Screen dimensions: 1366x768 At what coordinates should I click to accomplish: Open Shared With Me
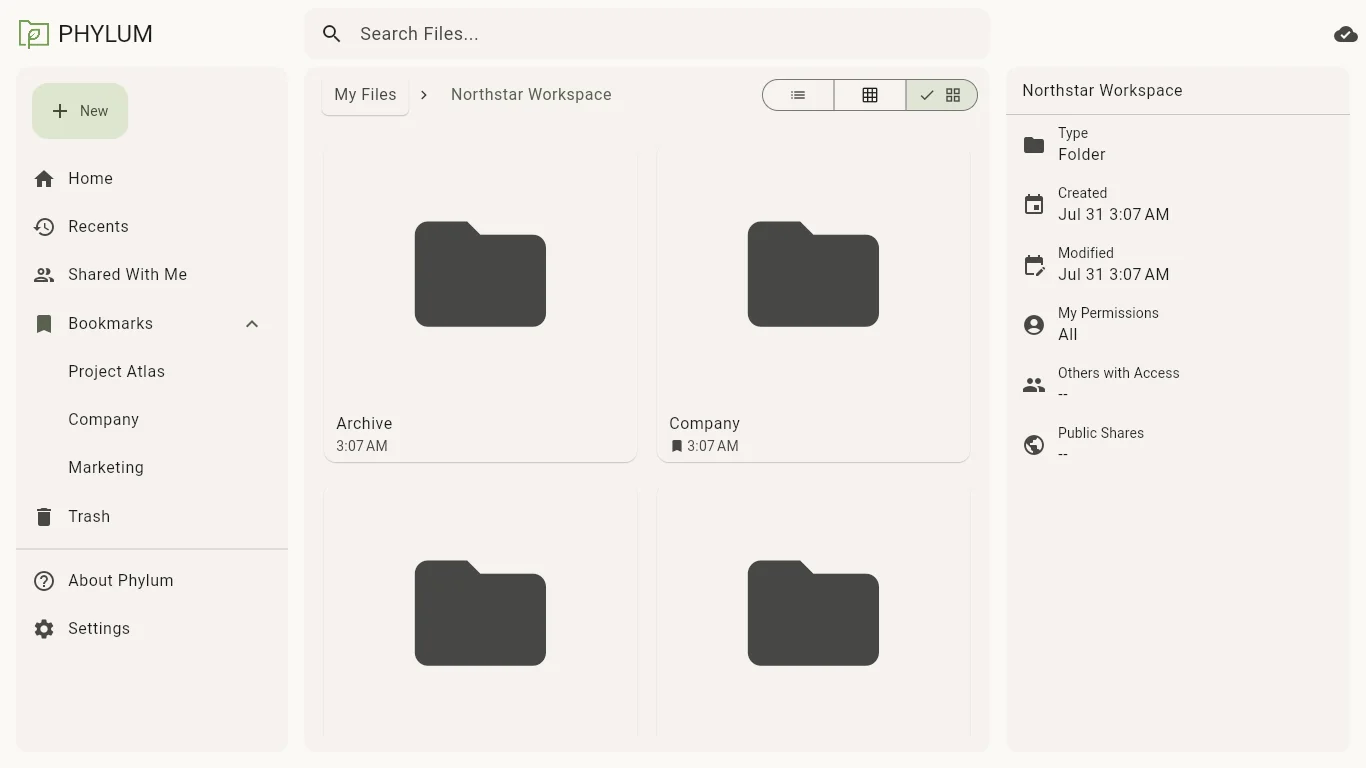click(152, 275)
